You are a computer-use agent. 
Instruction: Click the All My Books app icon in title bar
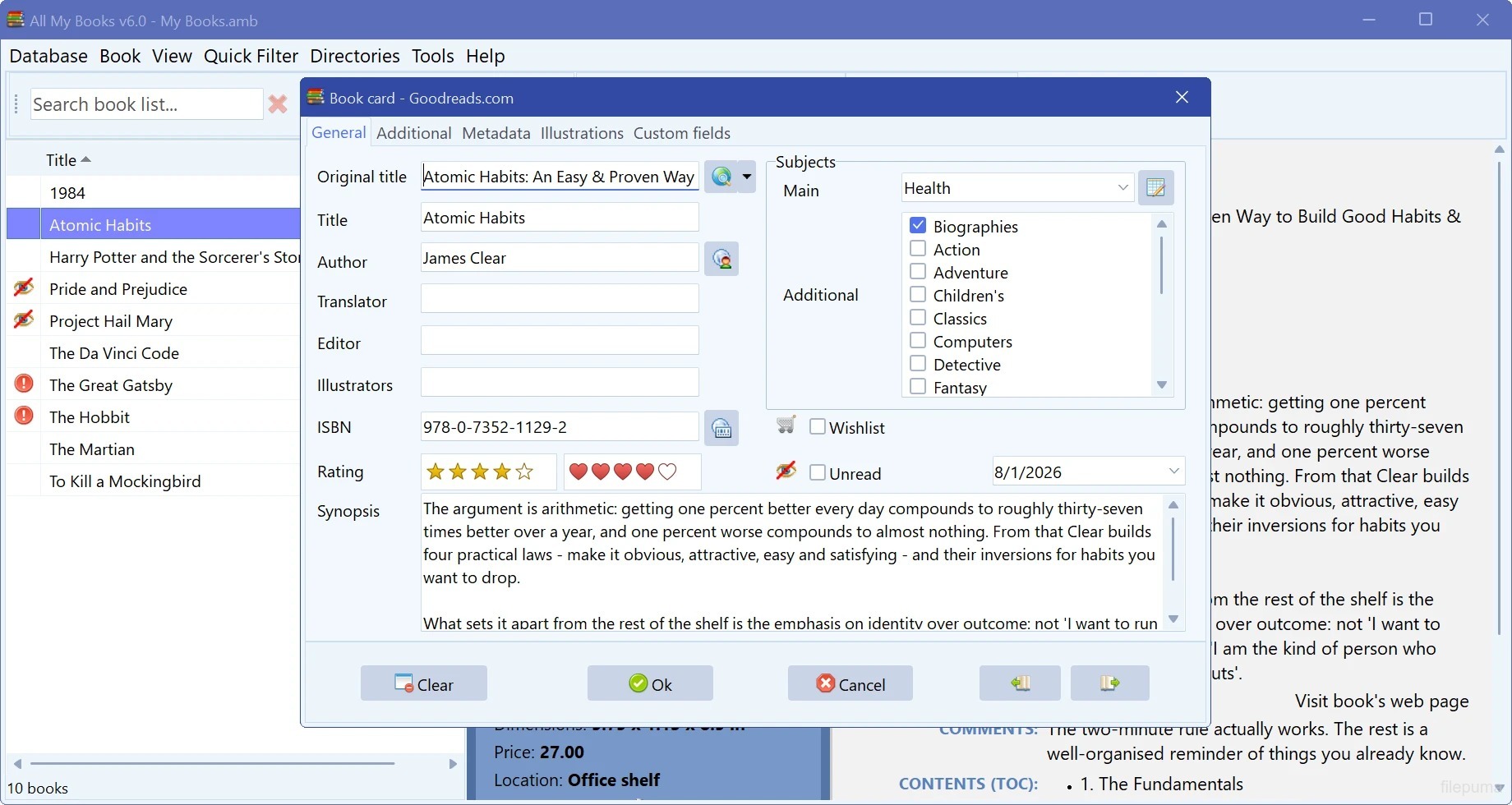pyautogui.click(x=16, y=20)
